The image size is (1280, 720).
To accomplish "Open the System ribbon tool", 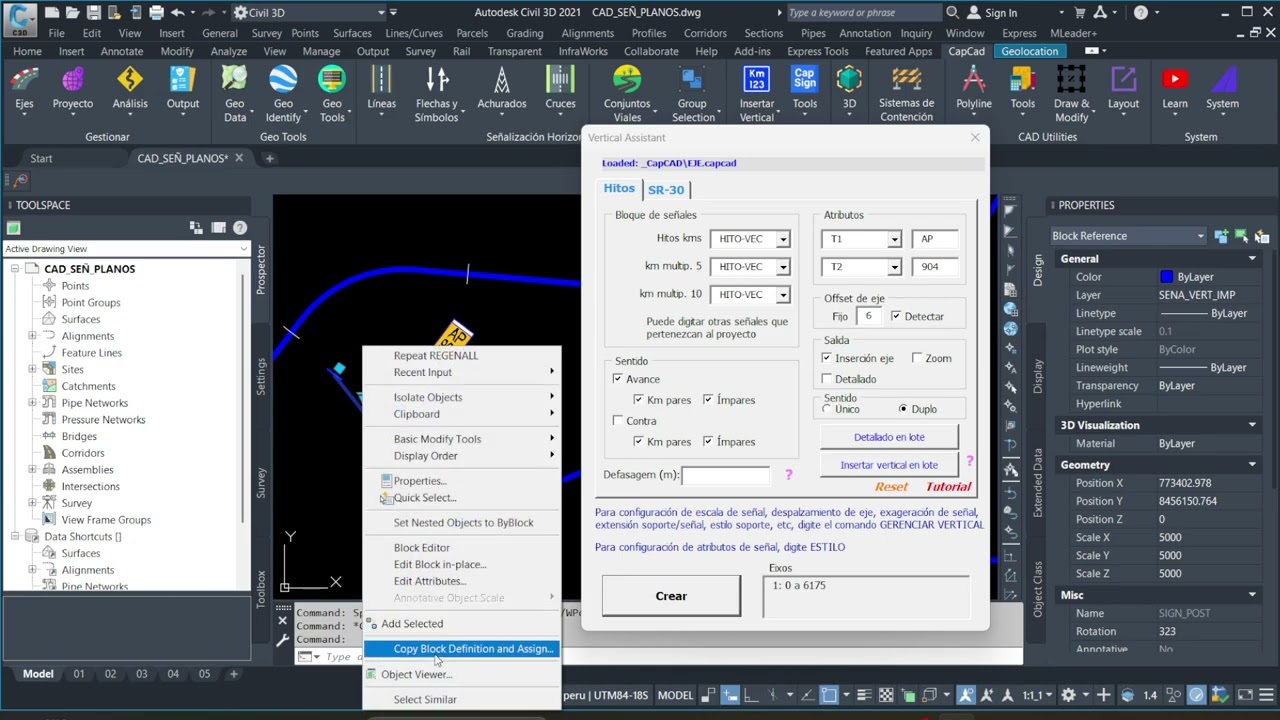I will [1222, 88].
